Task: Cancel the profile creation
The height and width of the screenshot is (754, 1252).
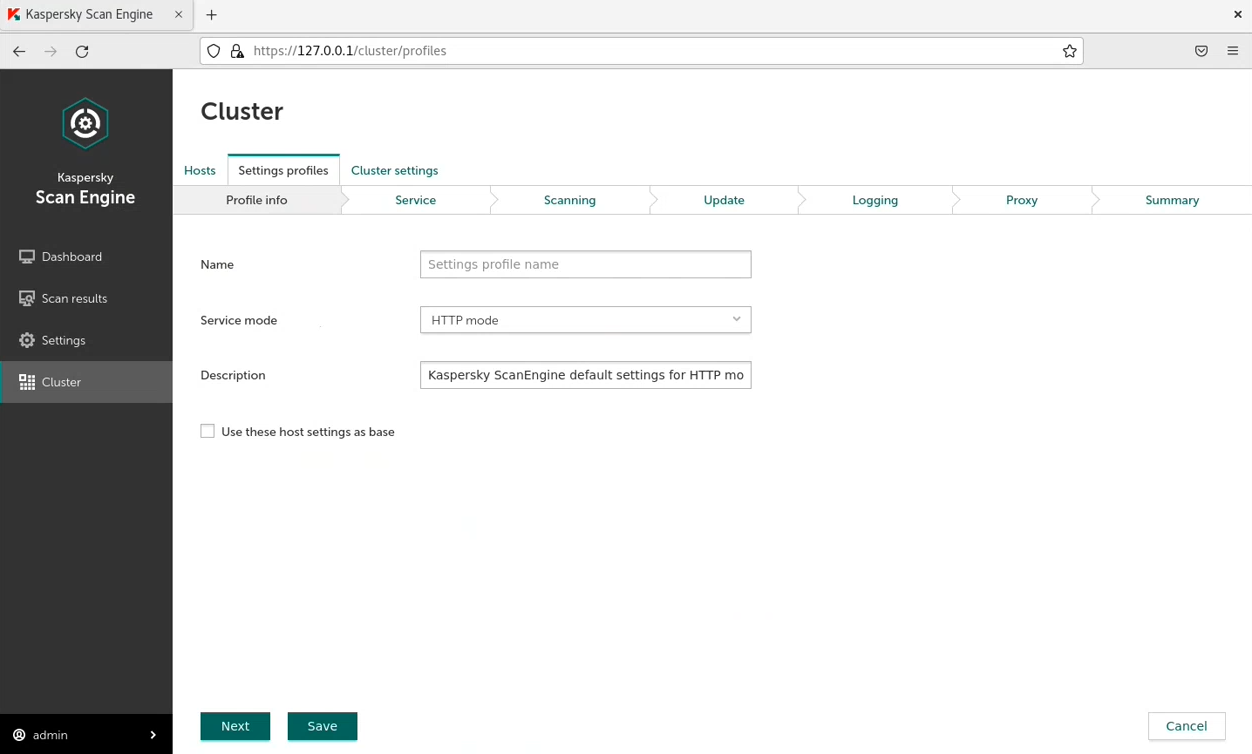Action: 1186,726
